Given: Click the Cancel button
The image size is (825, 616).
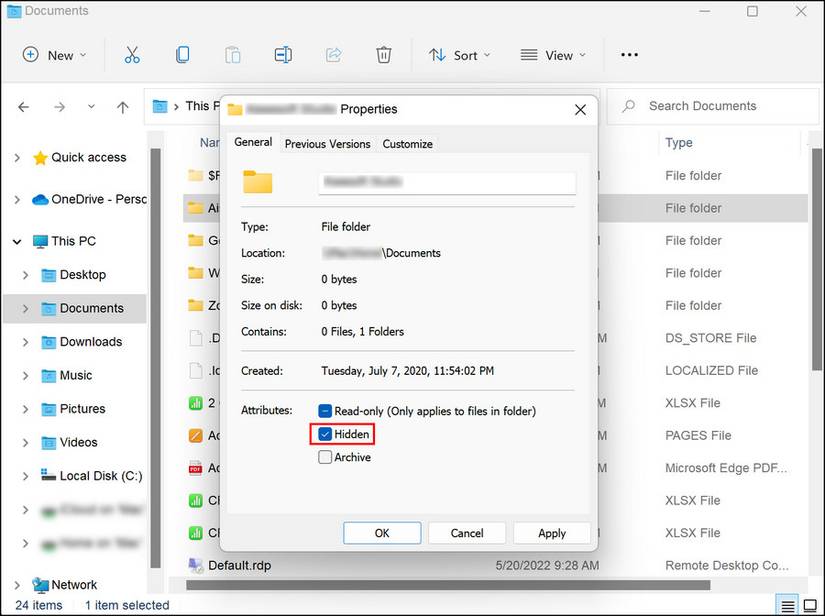Looking at the screenshot, I should pyautogui.click(x=467, y=533).
